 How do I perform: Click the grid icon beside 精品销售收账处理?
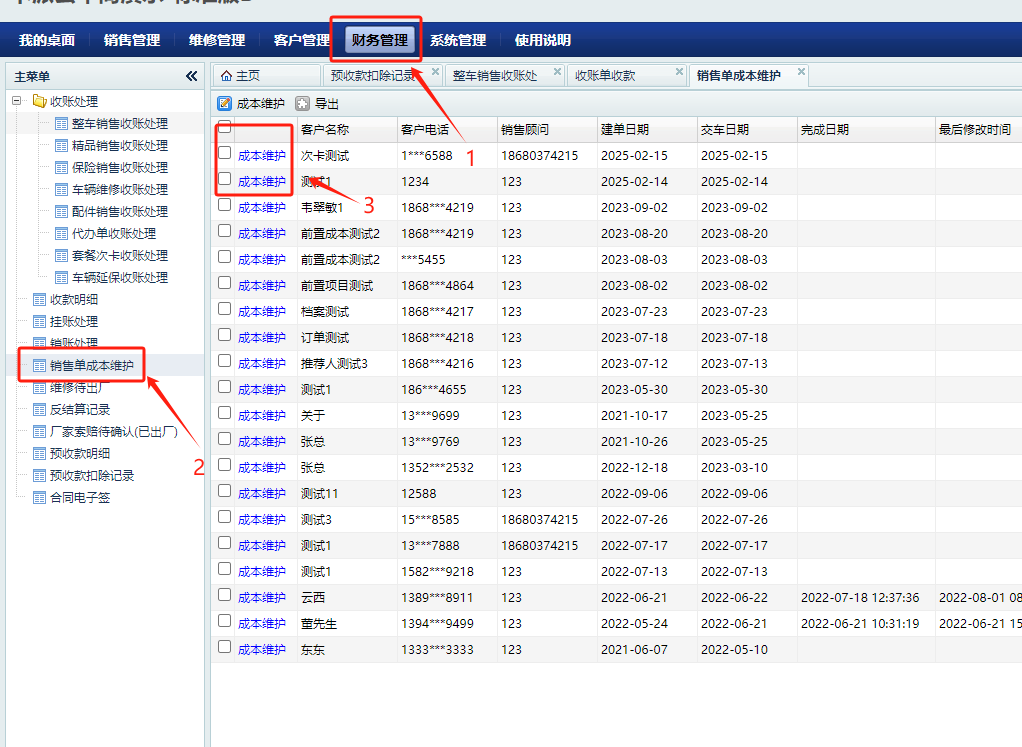61,146
